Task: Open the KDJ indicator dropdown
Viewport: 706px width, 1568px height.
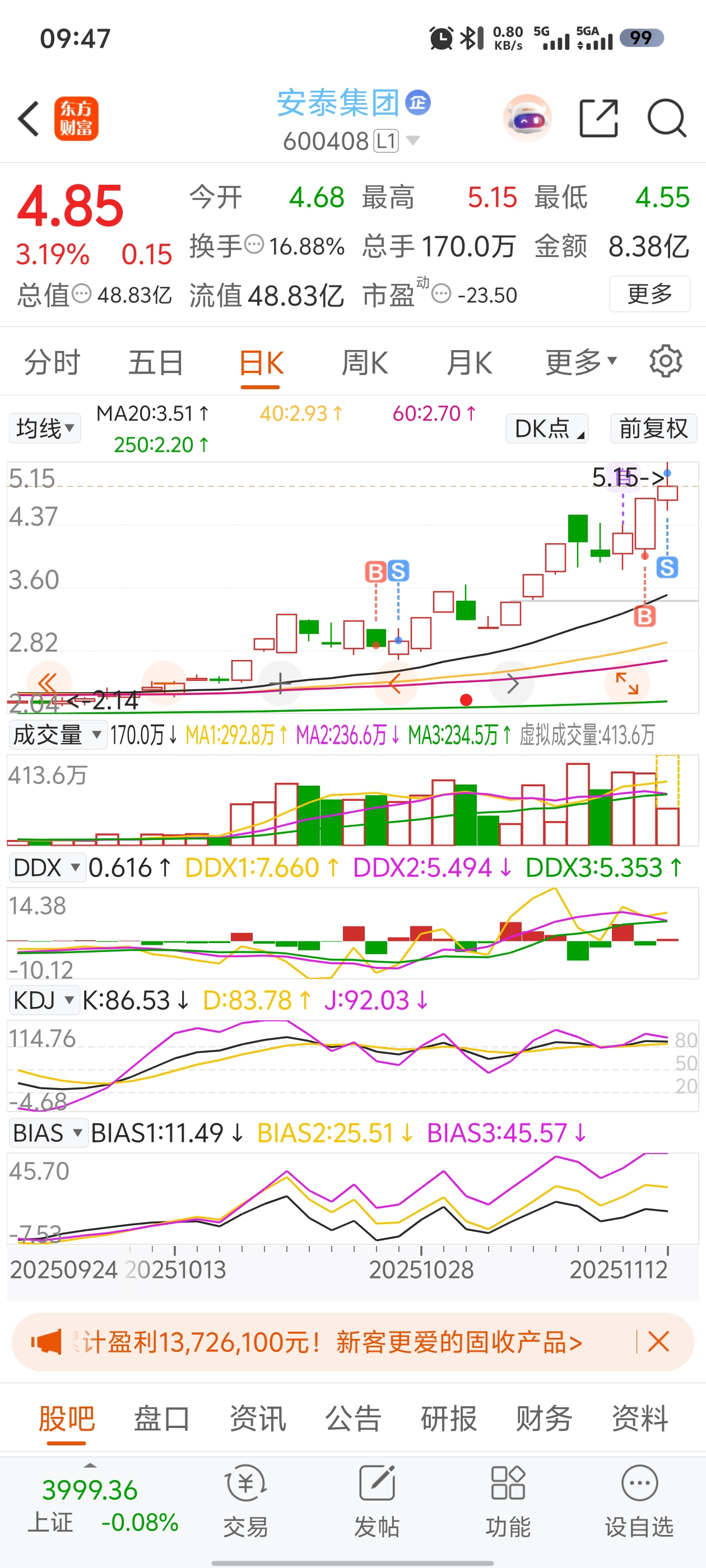Action: (x=44, y=1000)
